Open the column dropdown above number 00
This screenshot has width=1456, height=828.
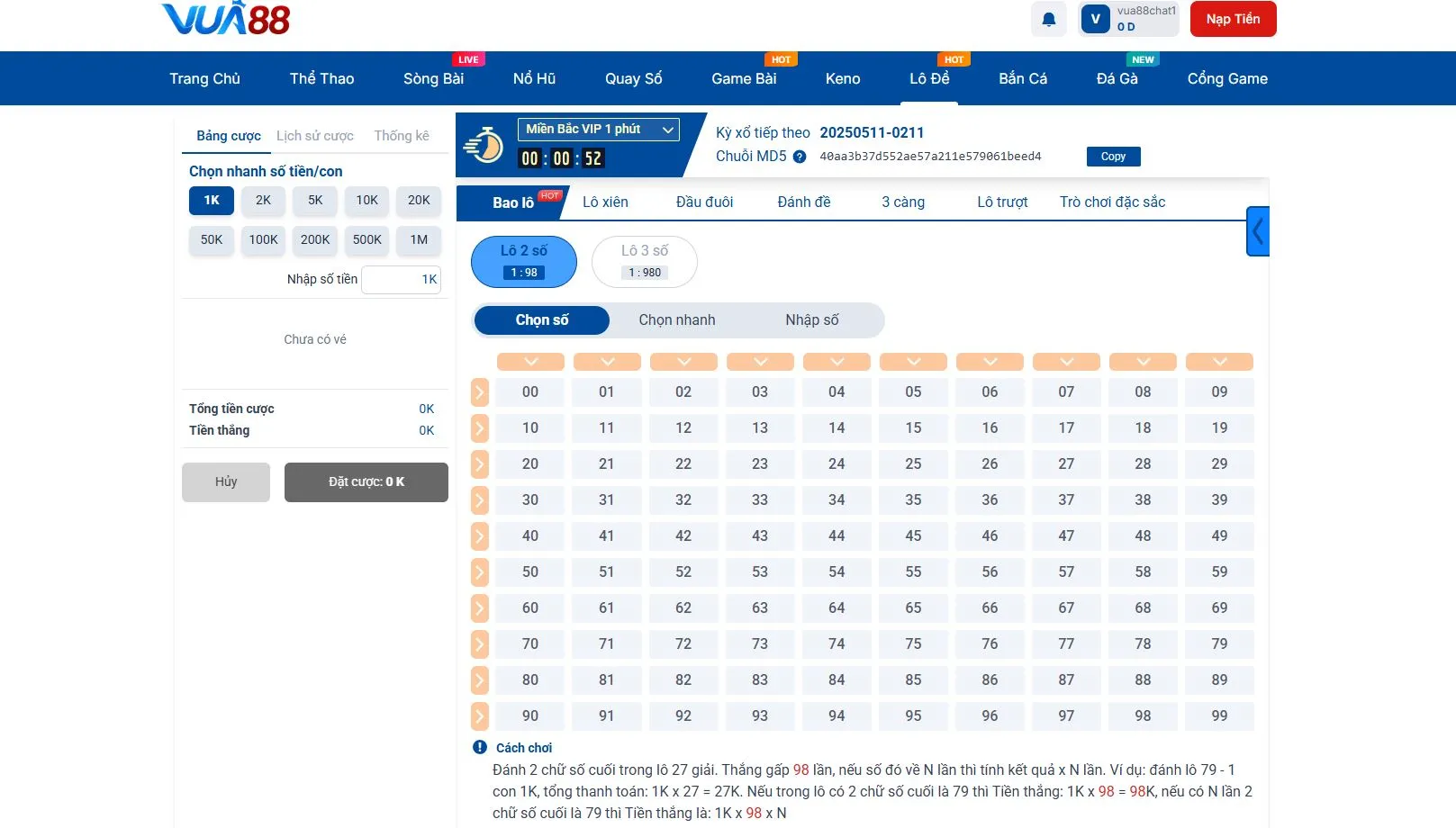(x=529, y=361)
